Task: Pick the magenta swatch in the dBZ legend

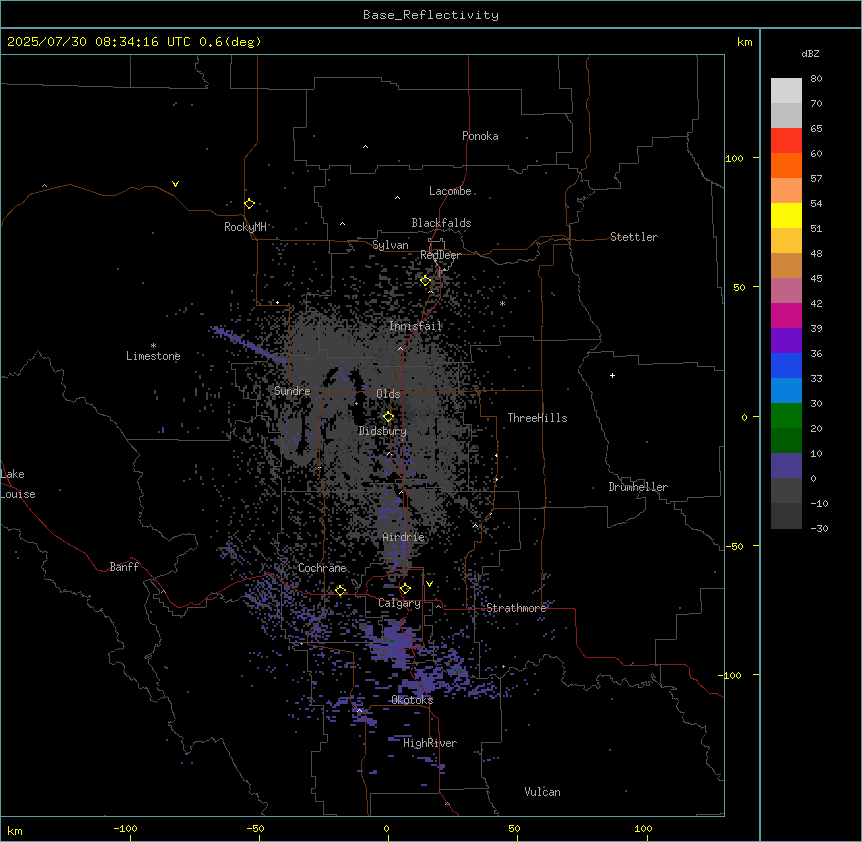Action: tap(786, 315)
